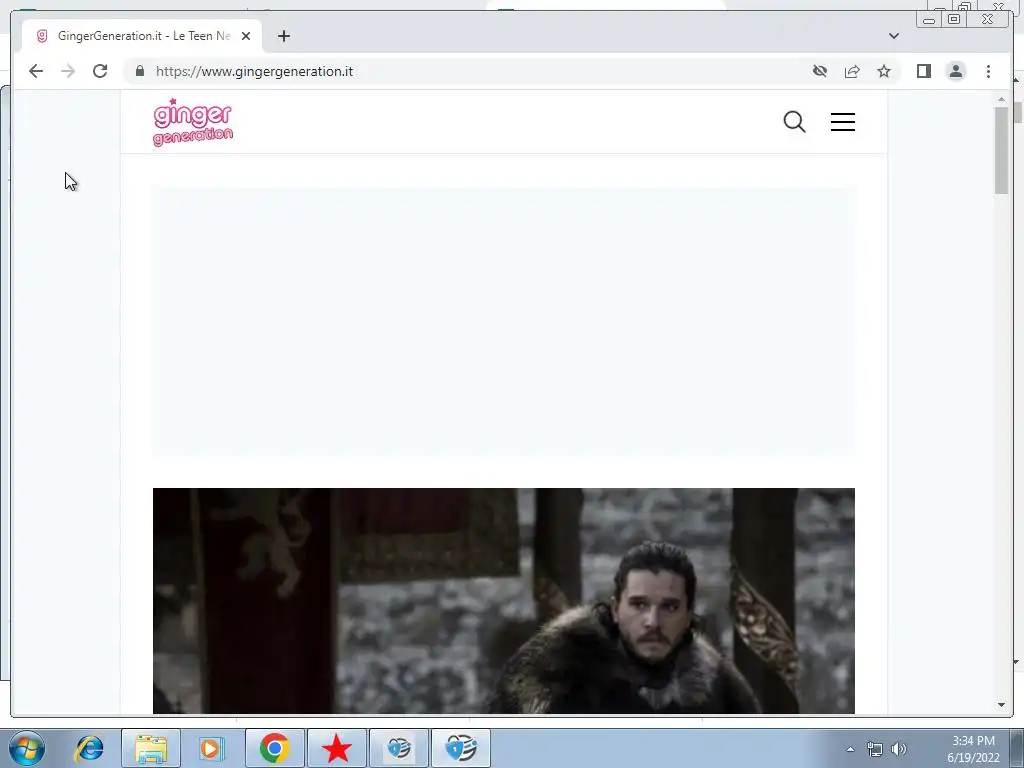
Task: Open the Windows Start menu
Action: pyautogui.click(x=27, y=748)
